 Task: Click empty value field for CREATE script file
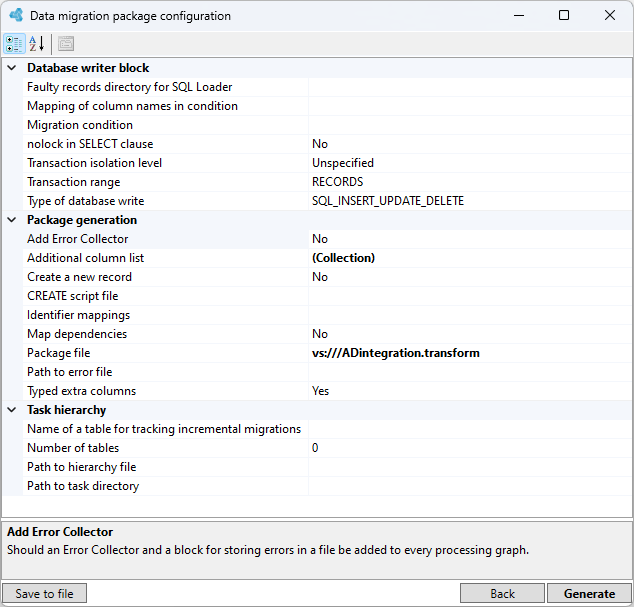[x=470, y=296]
